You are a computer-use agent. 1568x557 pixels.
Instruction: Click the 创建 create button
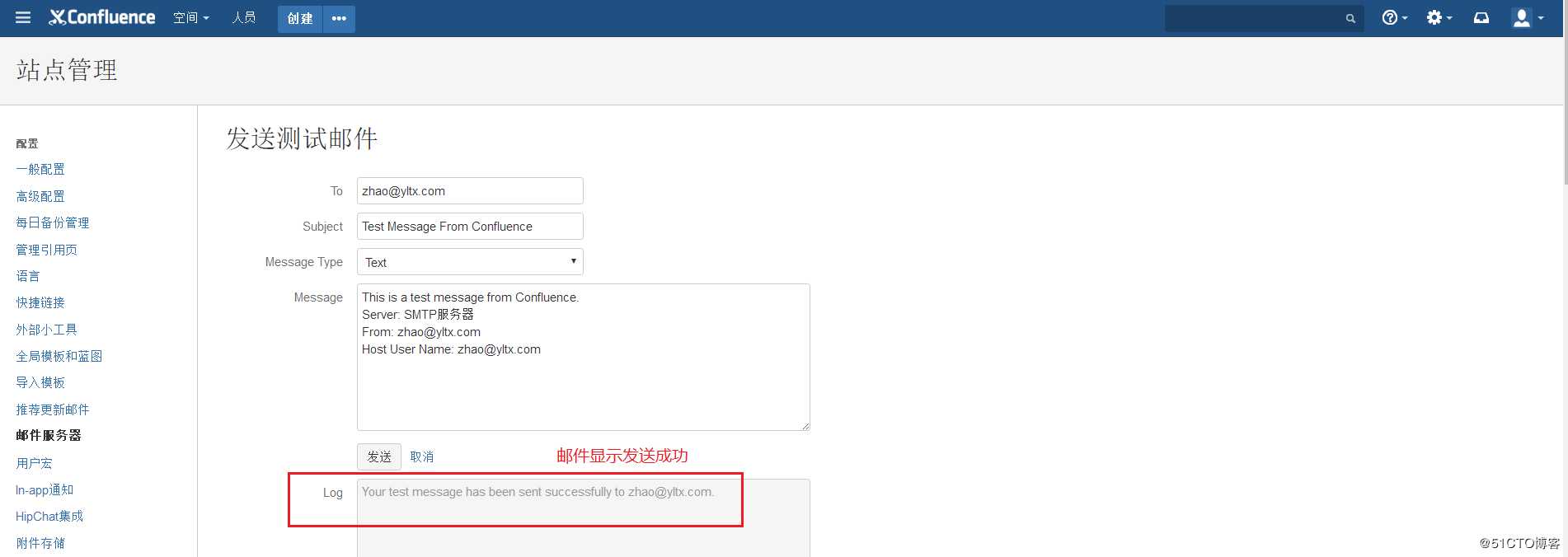[300, 18]
